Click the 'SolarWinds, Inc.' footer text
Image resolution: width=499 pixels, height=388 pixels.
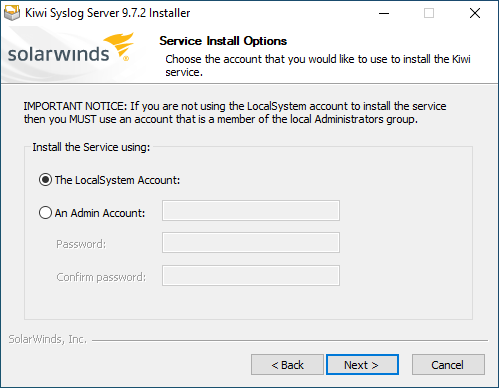point(47,339)
